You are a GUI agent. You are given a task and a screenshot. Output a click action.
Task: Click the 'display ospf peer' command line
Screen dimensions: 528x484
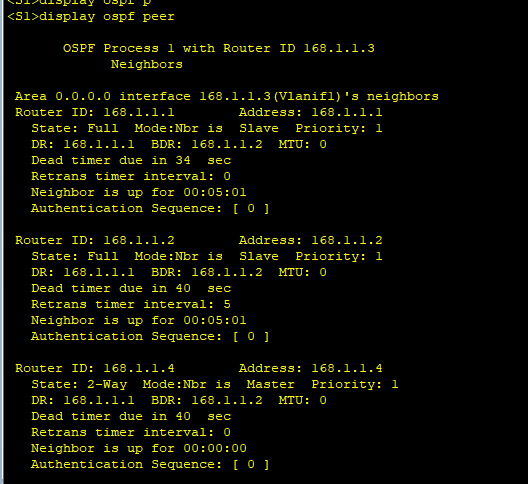point(91,17)
